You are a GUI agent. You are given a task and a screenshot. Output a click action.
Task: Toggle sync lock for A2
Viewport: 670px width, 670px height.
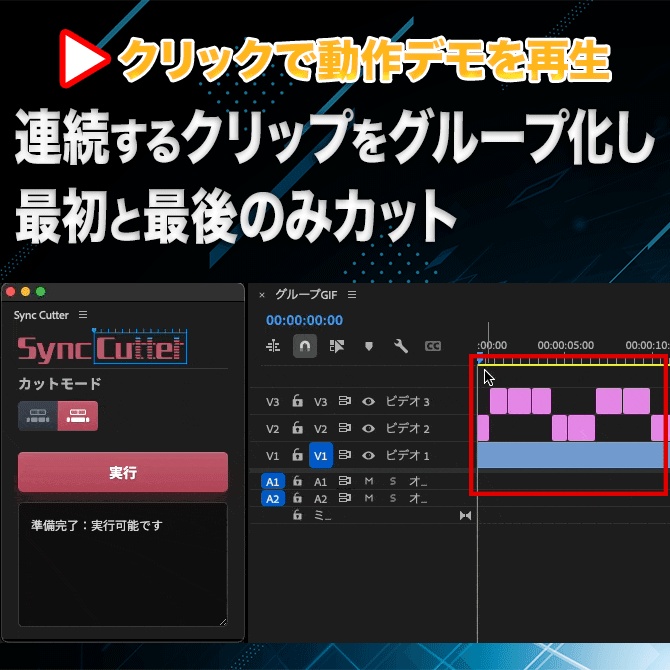pyautogui.click(x=344, y=498)
